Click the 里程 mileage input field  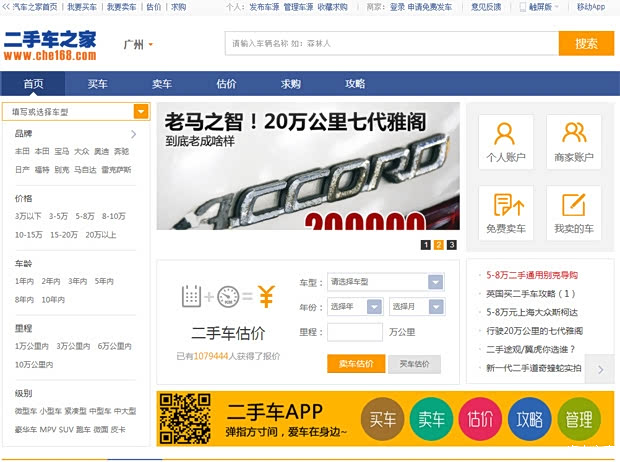pos(355,332)
